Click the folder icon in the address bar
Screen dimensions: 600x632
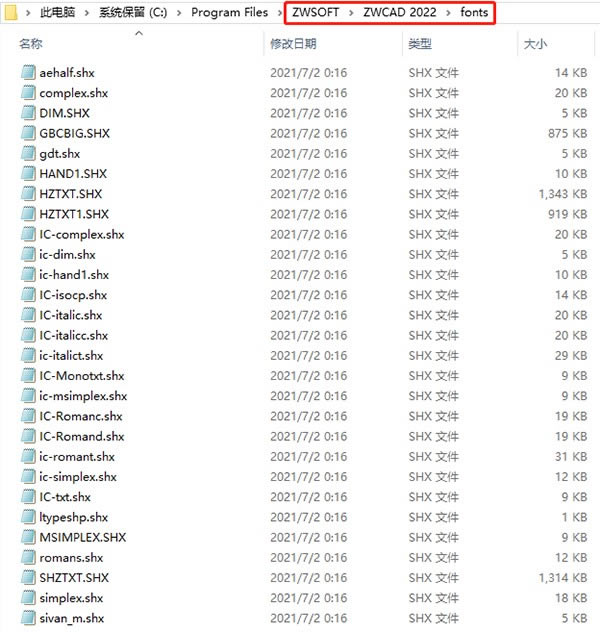pyautogui.click(x=14, y=13)
